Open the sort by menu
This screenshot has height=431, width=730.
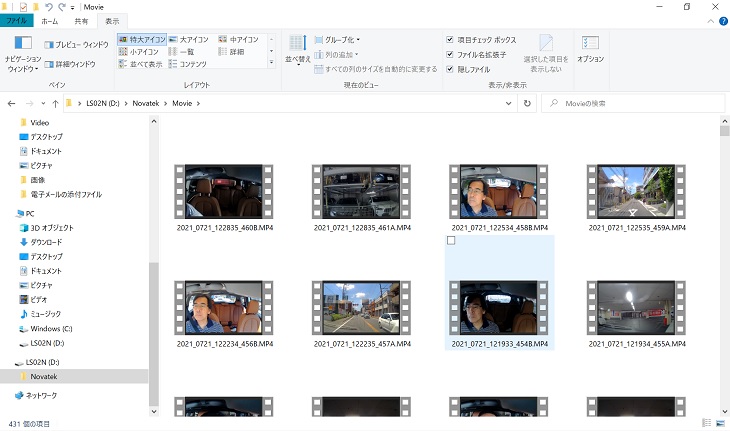[297, 50]
